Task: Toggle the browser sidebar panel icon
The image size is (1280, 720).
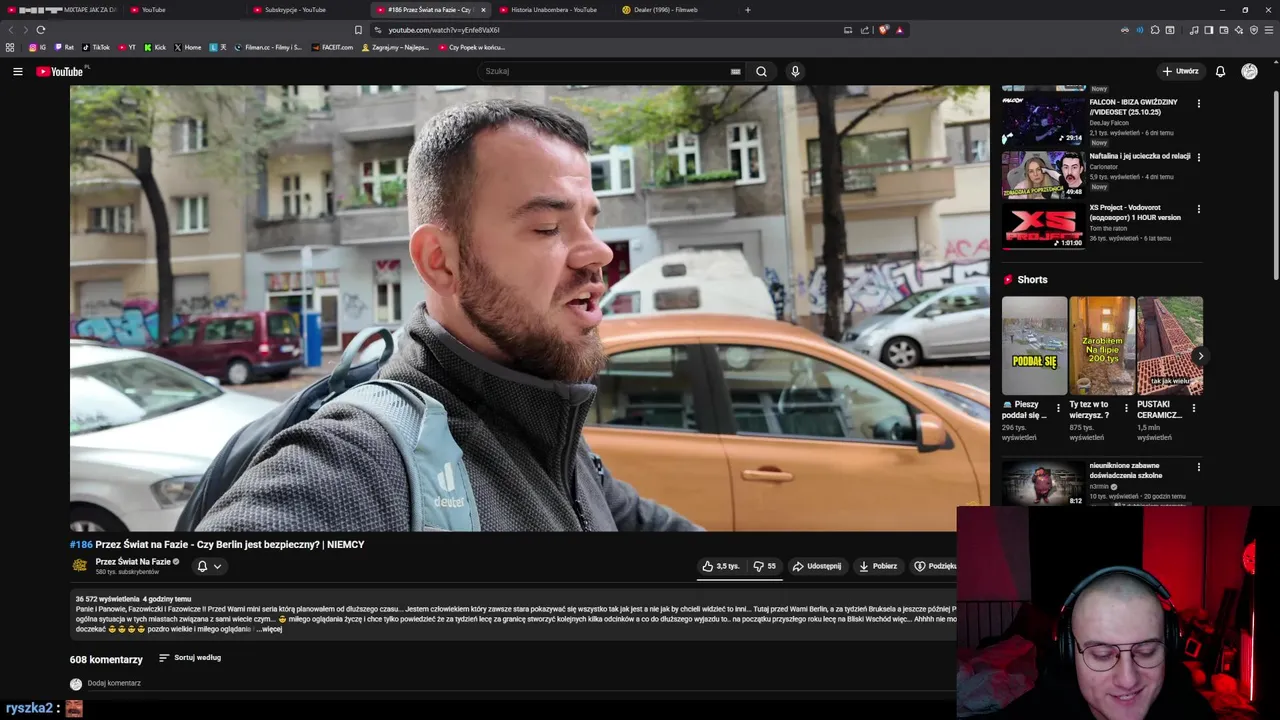Action: click(1209, 30)
